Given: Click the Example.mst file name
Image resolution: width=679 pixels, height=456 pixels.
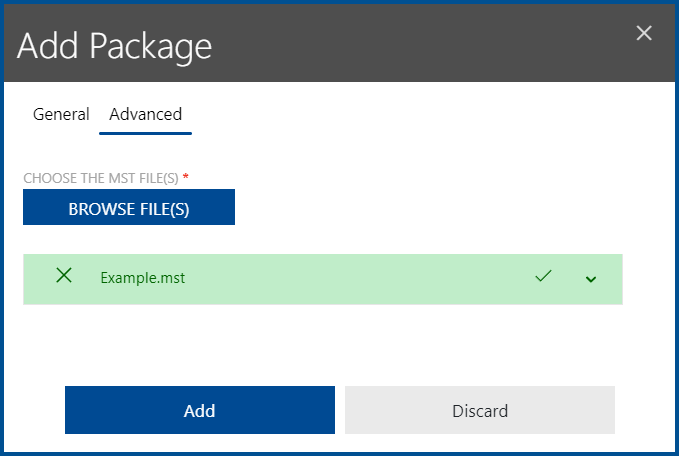Looking at the screenshot, I should click(x=142, y=278).
